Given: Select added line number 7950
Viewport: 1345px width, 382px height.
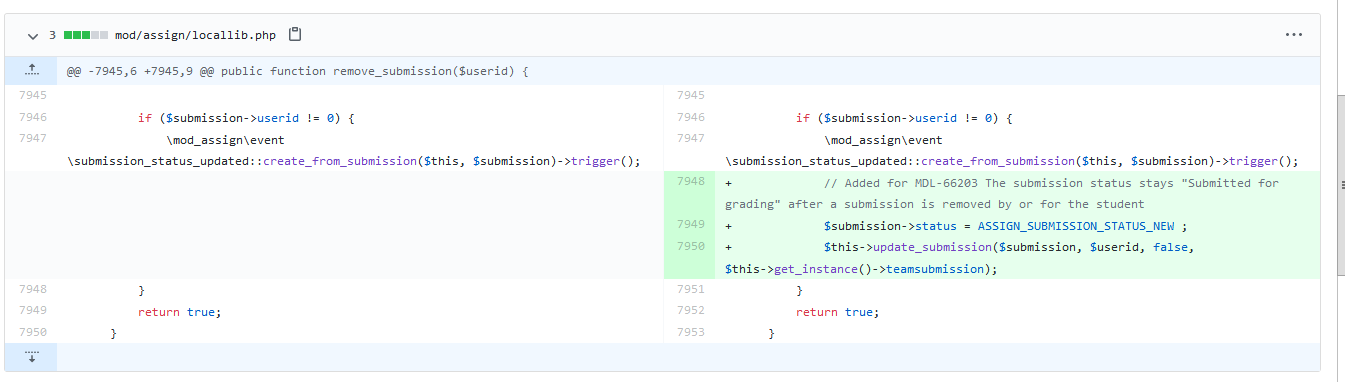Looking at the screenshot, I should [690, 246].
